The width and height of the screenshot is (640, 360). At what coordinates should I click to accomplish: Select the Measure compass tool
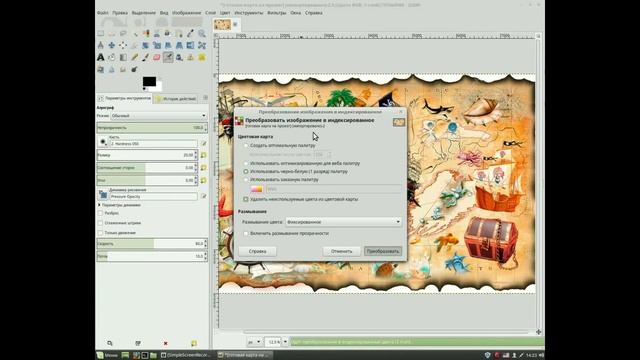(100, 45)
